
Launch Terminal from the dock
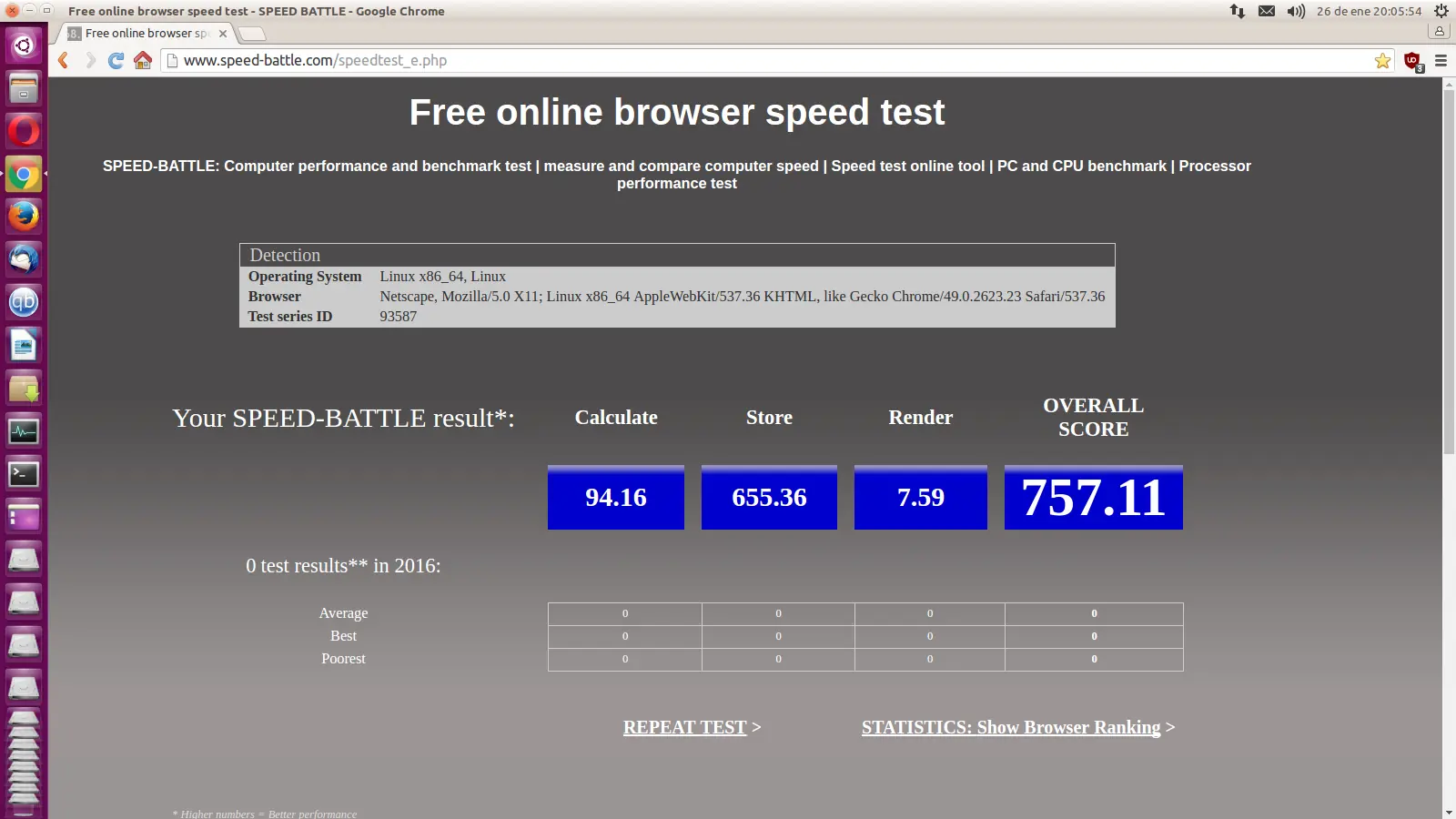(24, 474)
